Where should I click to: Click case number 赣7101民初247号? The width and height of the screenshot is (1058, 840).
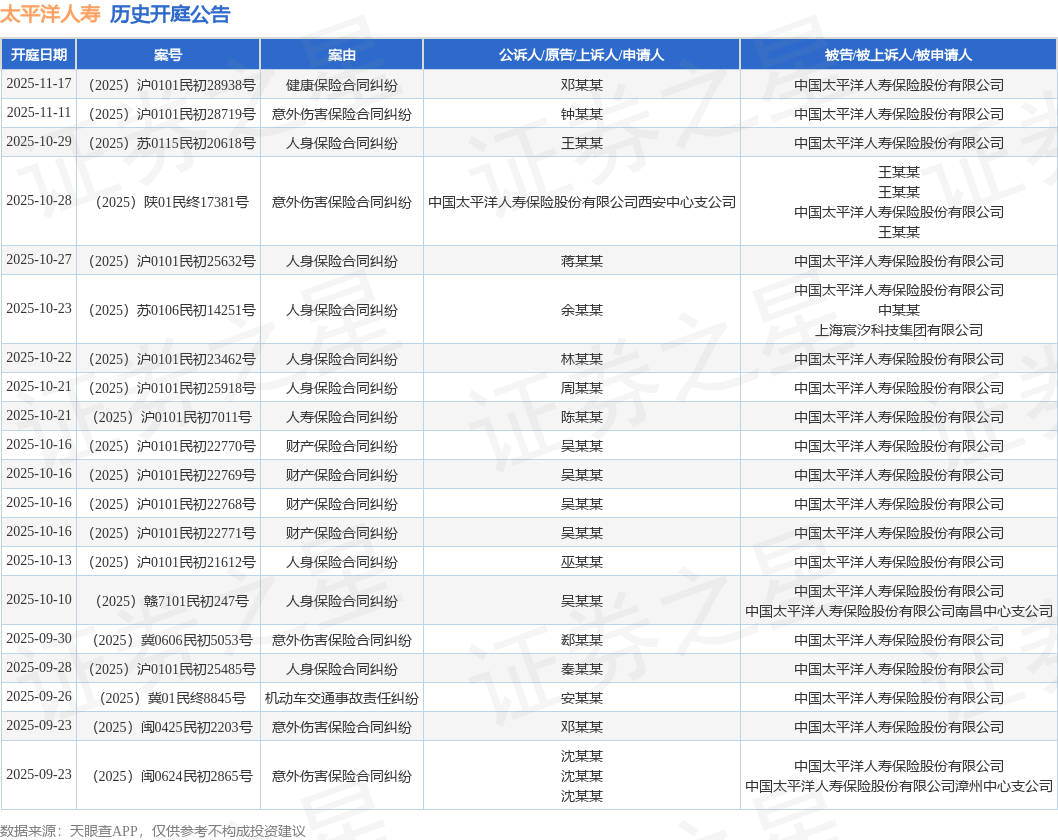(172, 601)
